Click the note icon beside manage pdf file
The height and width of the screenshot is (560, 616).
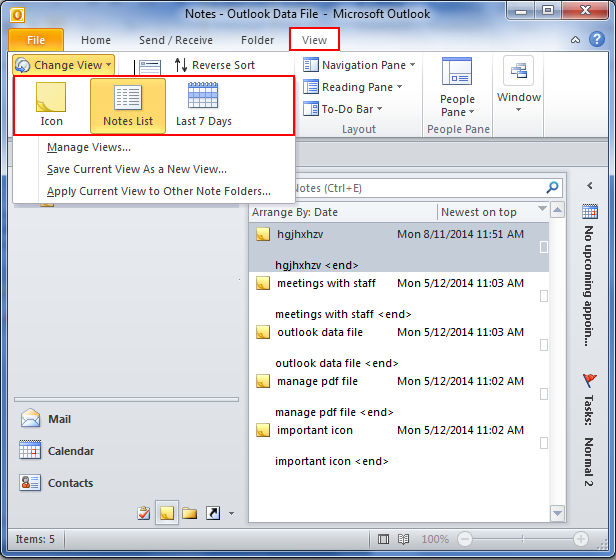(262, 381)
